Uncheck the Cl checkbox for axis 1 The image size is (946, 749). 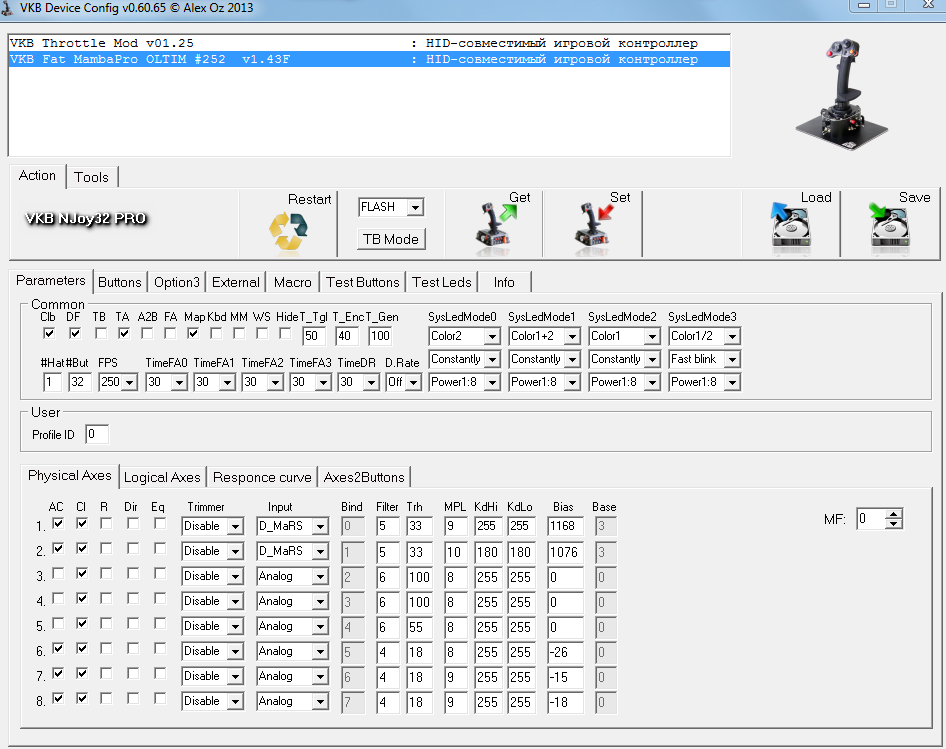point(82,523)
